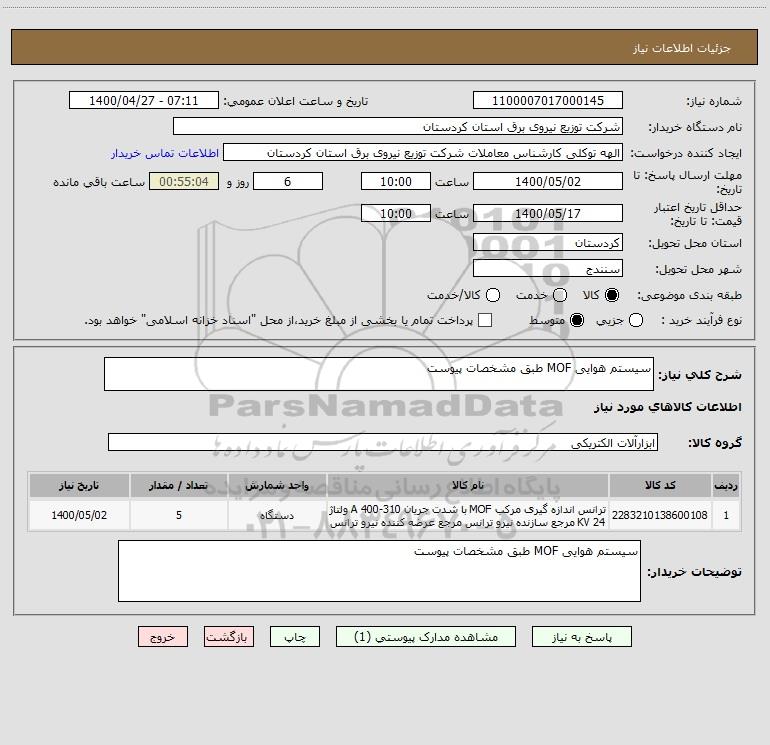Click the price validity time field beside 1400/05/17
The image size is (770, 745).
tap(396, 213)
